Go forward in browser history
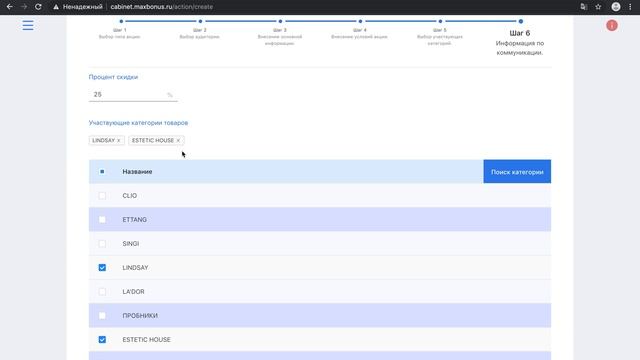The image size is (640, 360). coord(24,7)
